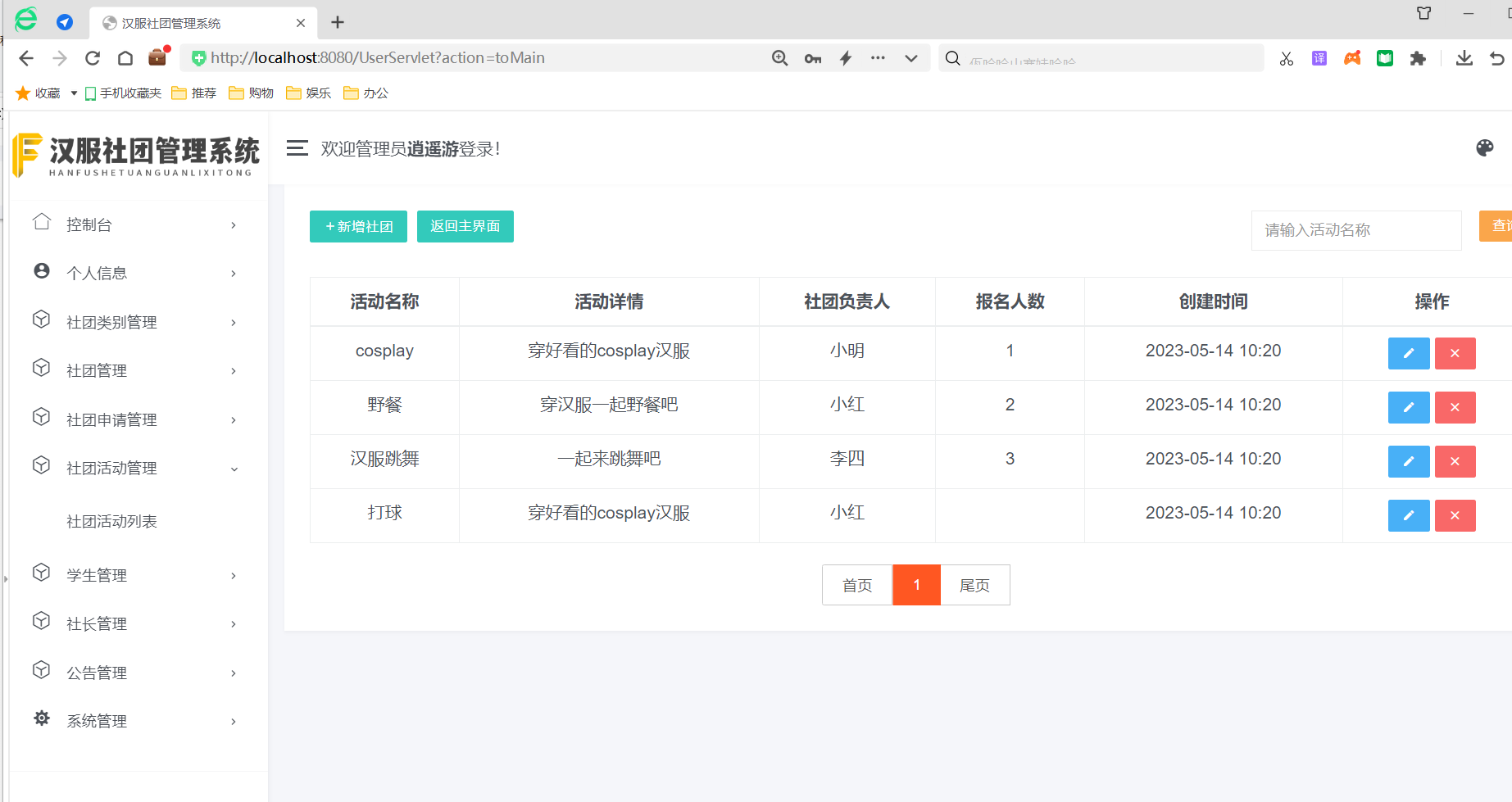Open the downloads icon
The height and width of the screenshot is (802, 1512).
tap(1464, 58)
